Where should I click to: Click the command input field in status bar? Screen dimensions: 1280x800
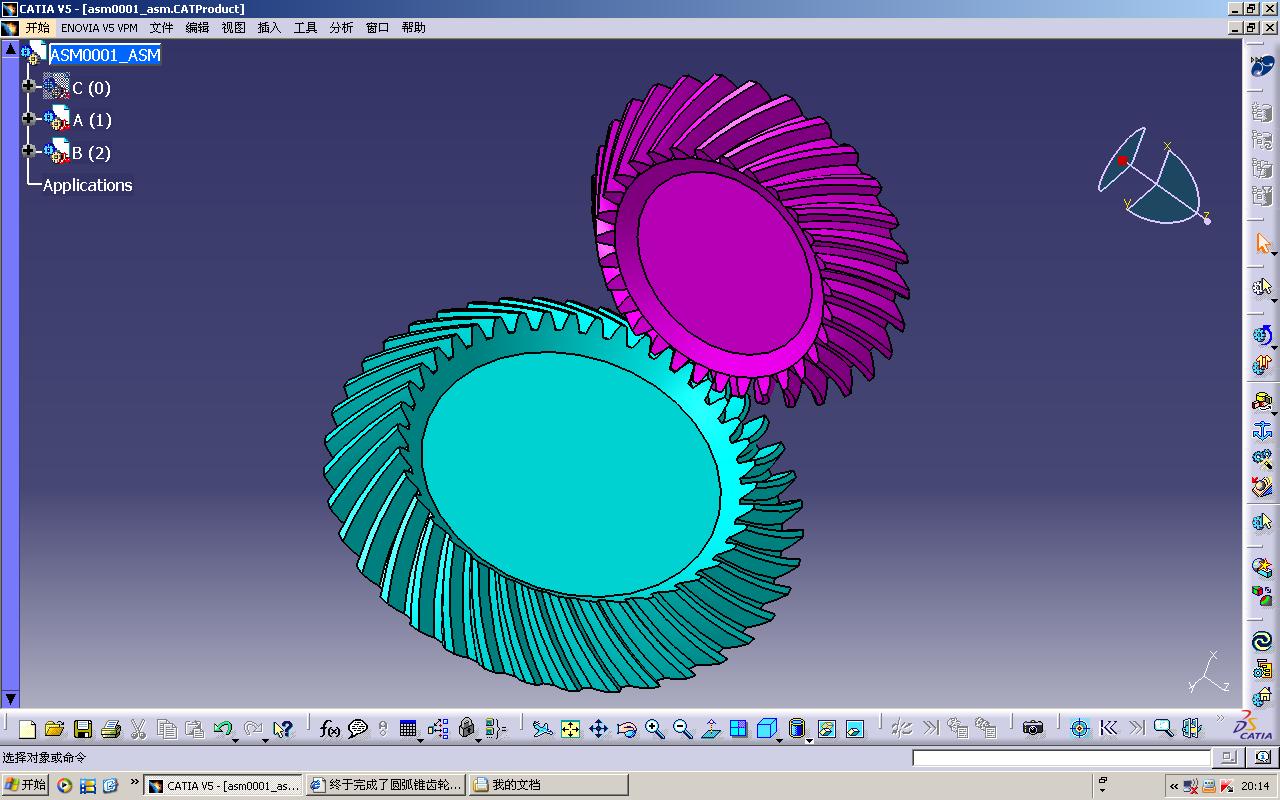[1061, 758]
